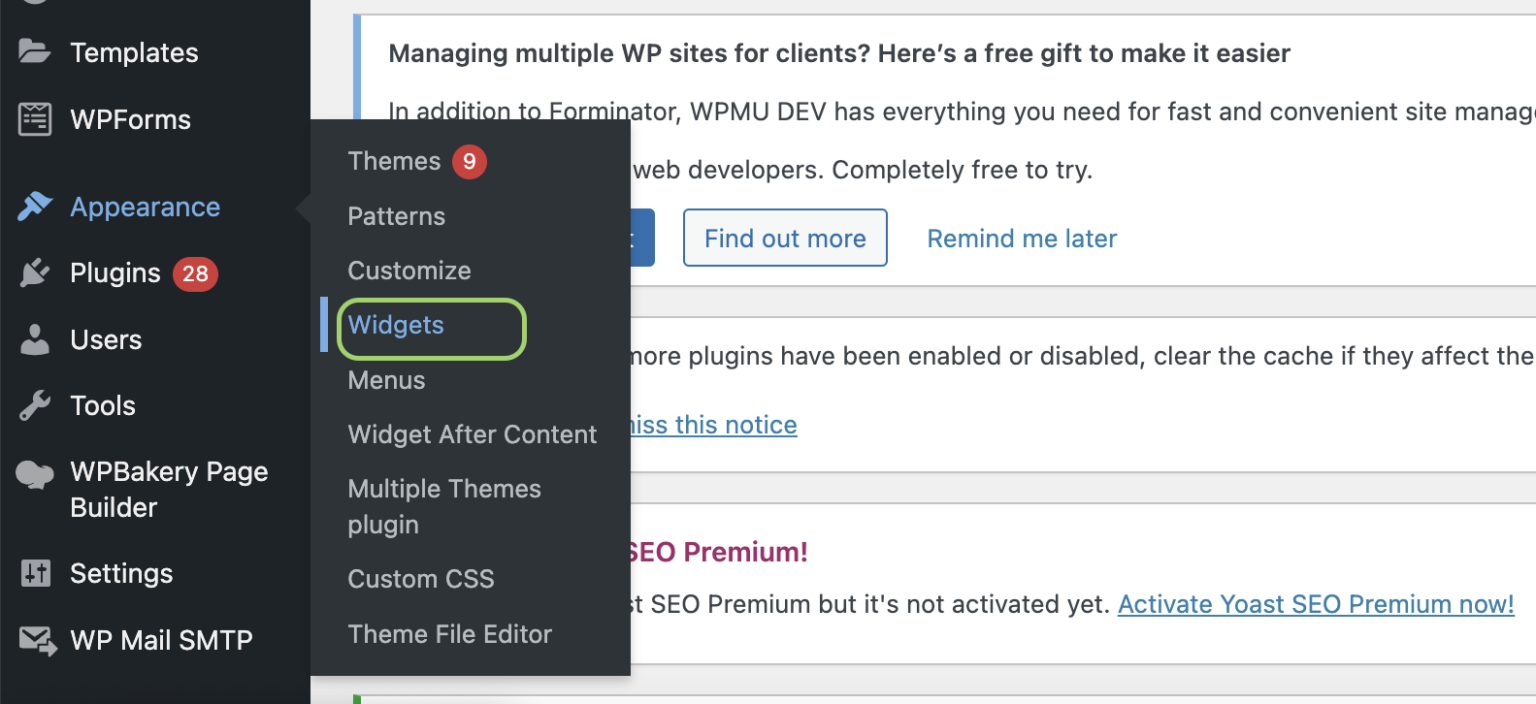Click Activate Yoast SEO Premium now
The height and width of the screenshot is (704, 1536).
pos(1315,604)
